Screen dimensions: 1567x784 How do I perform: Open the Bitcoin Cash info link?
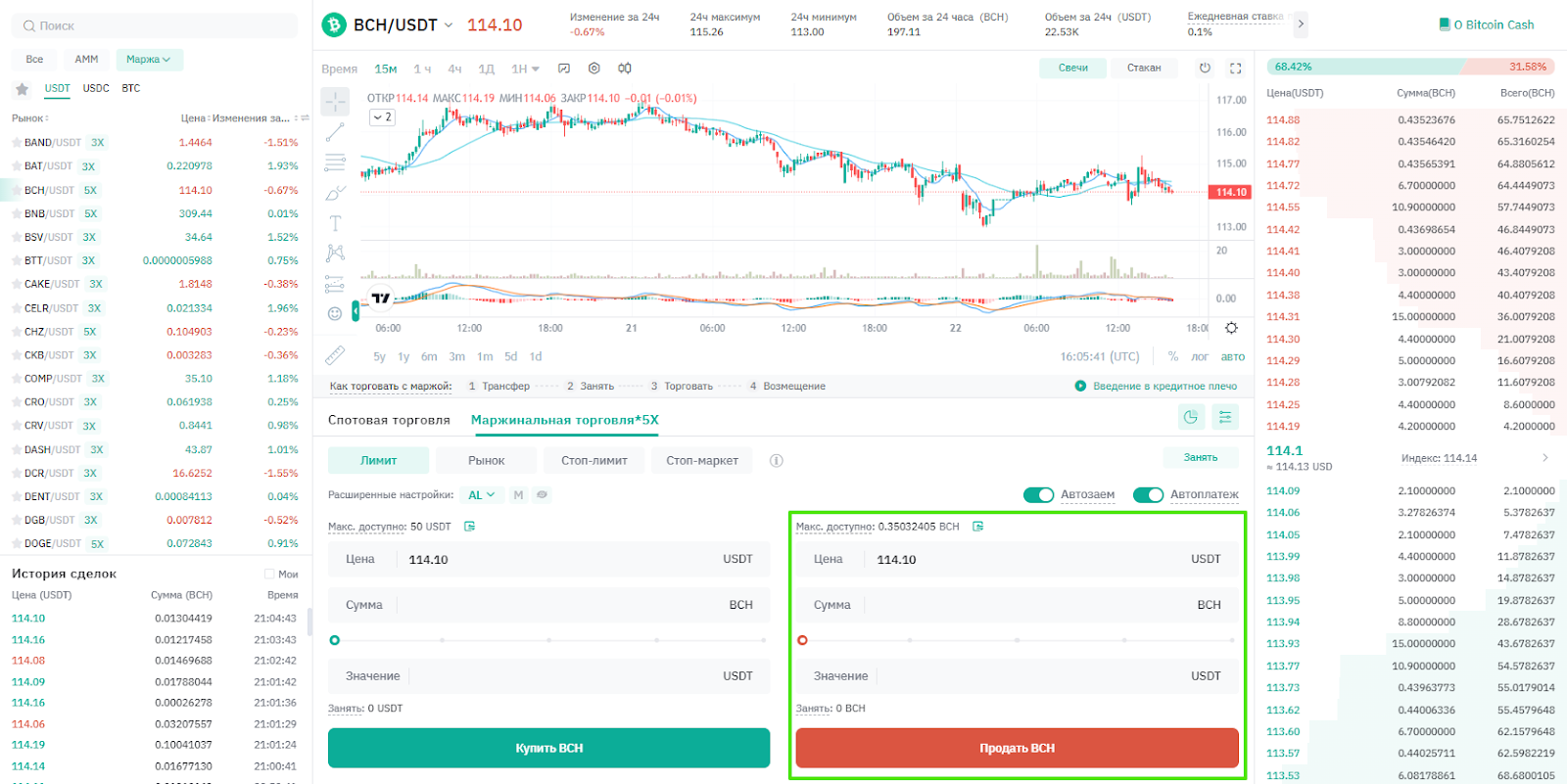1487,24
